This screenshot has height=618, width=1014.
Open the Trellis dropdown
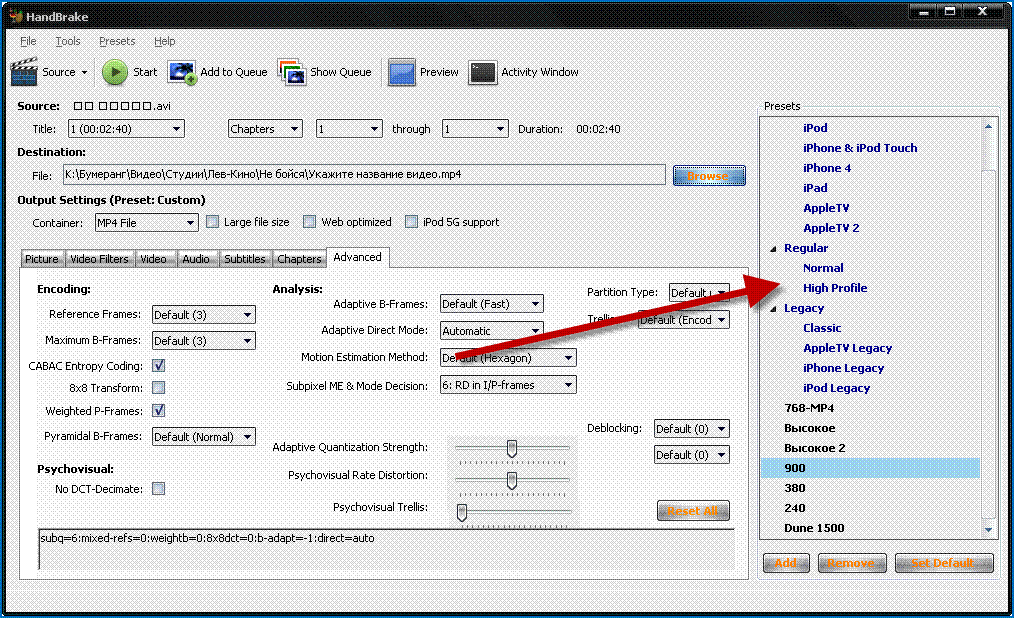pos(684,320)
